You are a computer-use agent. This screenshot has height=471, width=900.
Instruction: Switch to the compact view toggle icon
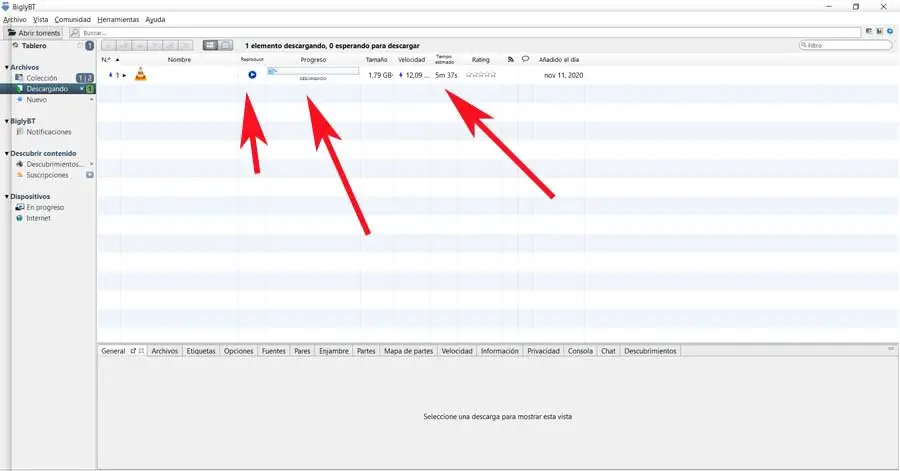pyautogui.click(x=227, y=45)
